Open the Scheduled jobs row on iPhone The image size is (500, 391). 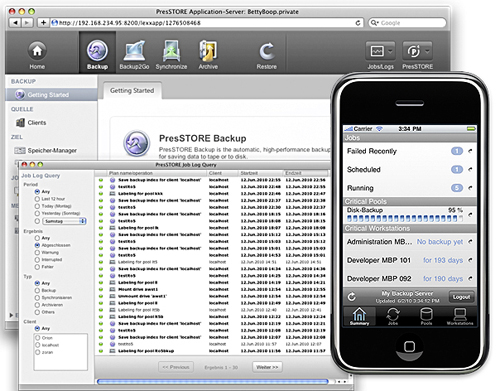[410, 170]
